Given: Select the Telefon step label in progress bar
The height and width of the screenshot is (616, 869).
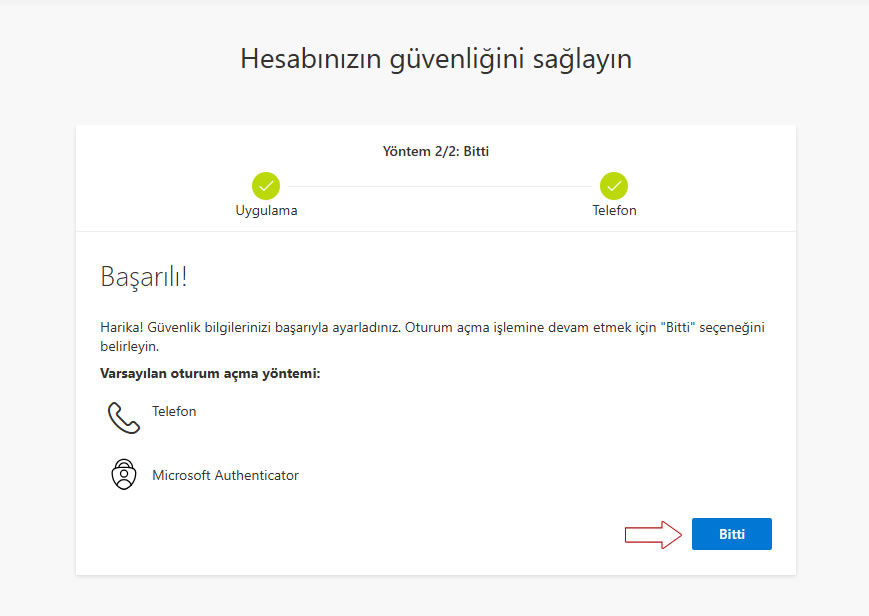Looking at the screenshot, I should click(x=614, y=211).
